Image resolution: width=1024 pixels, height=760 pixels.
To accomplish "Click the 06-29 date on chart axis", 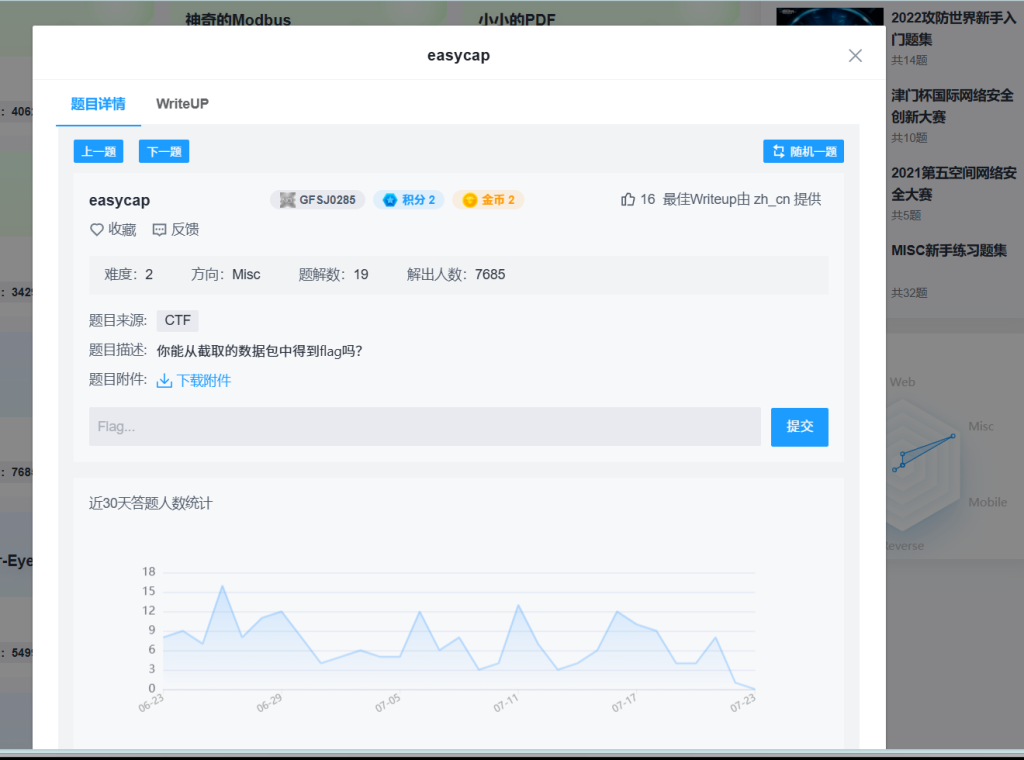I will tap(269, 703).
